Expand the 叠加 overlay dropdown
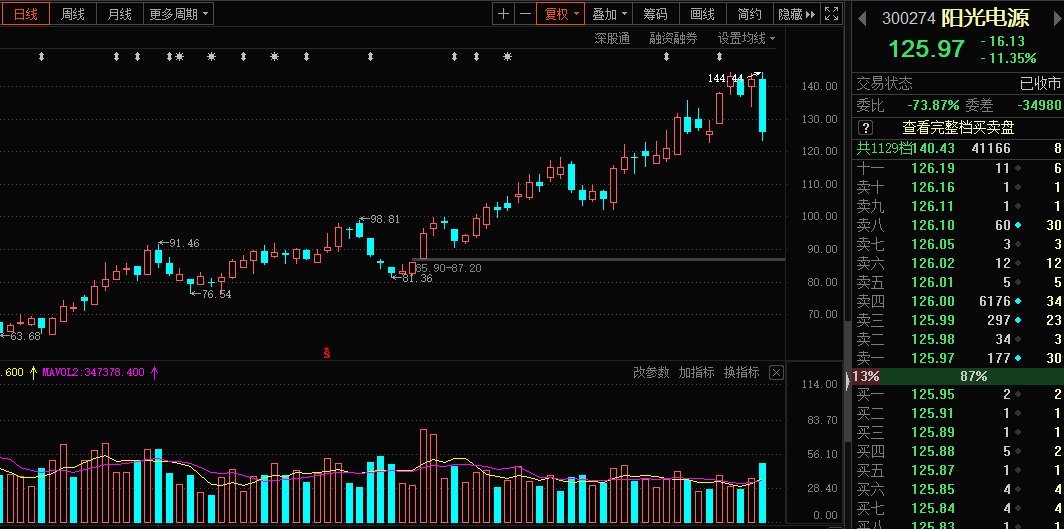Image resolution: width=1064 pixels, height=529 pixels. (609, 14)
